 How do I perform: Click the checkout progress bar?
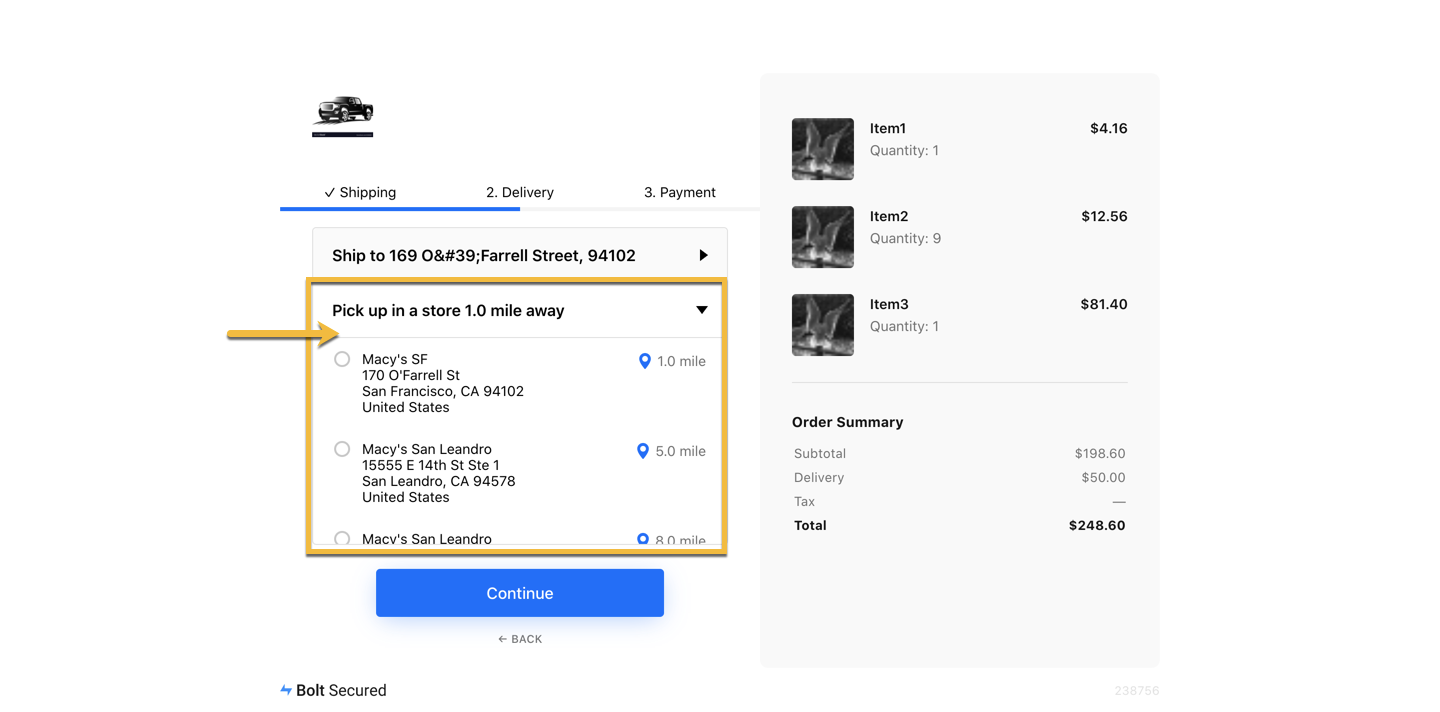tap(520, 209)
